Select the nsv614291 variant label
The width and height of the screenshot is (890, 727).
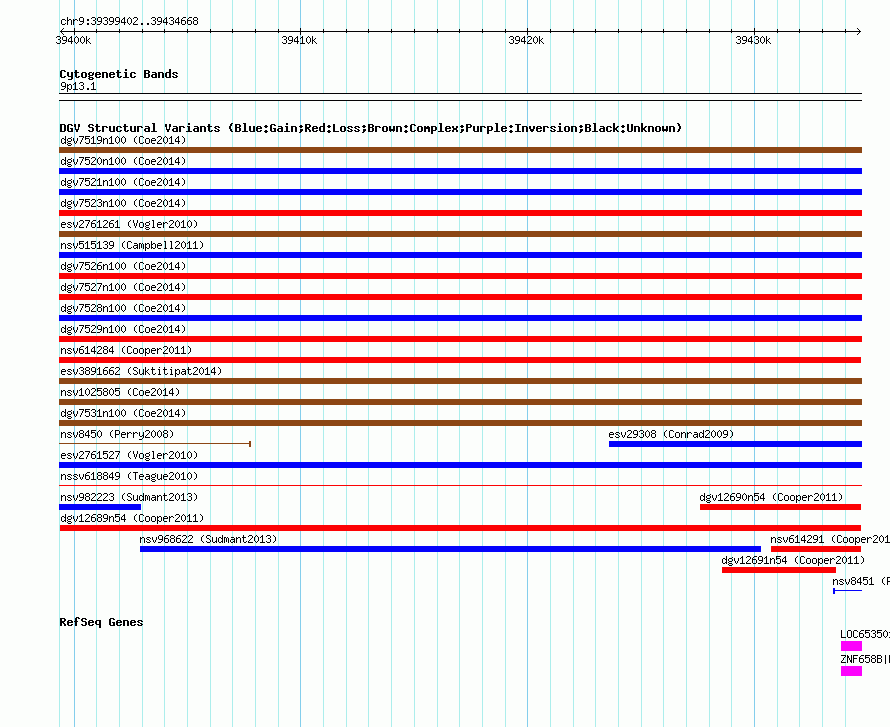[x=830, y=539]
